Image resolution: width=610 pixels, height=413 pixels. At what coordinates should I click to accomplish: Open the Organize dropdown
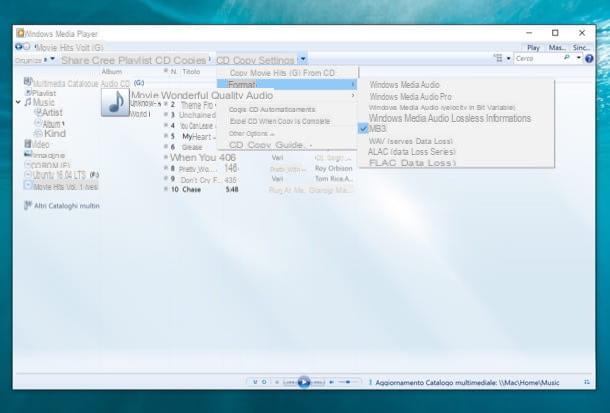[35, 60]
